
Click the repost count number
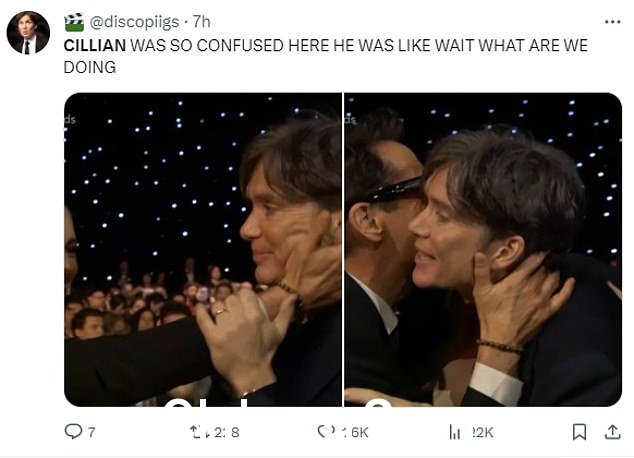[227, 432]
